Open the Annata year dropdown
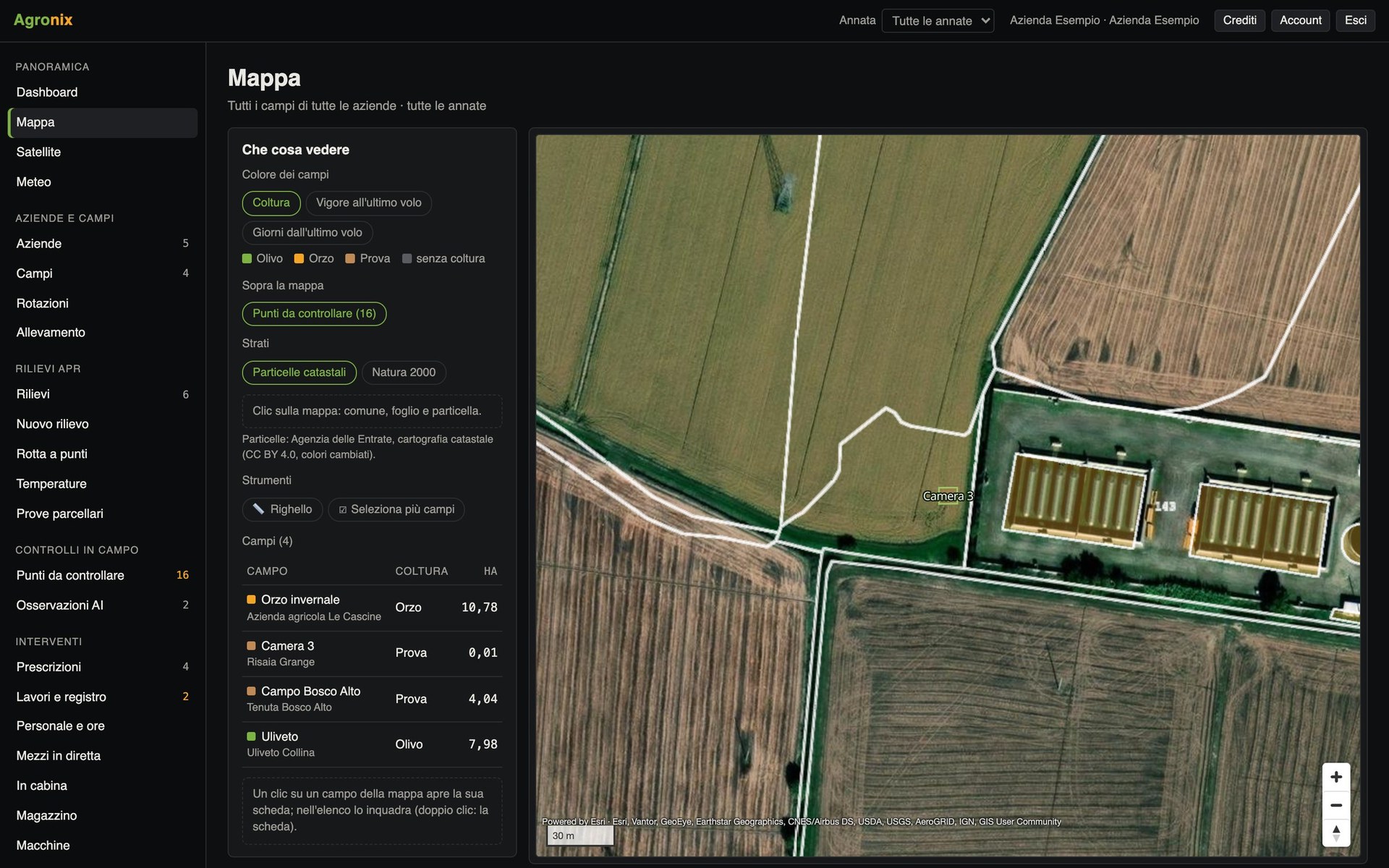 pyautogui.click(x=938, y=21)
